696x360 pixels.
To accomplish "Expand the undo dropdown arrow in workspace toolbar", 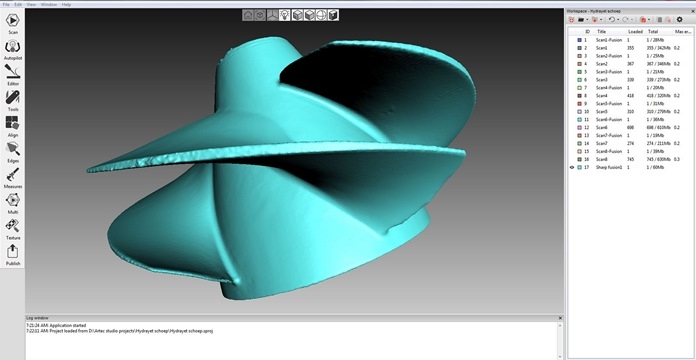I will tap(618, 20).
